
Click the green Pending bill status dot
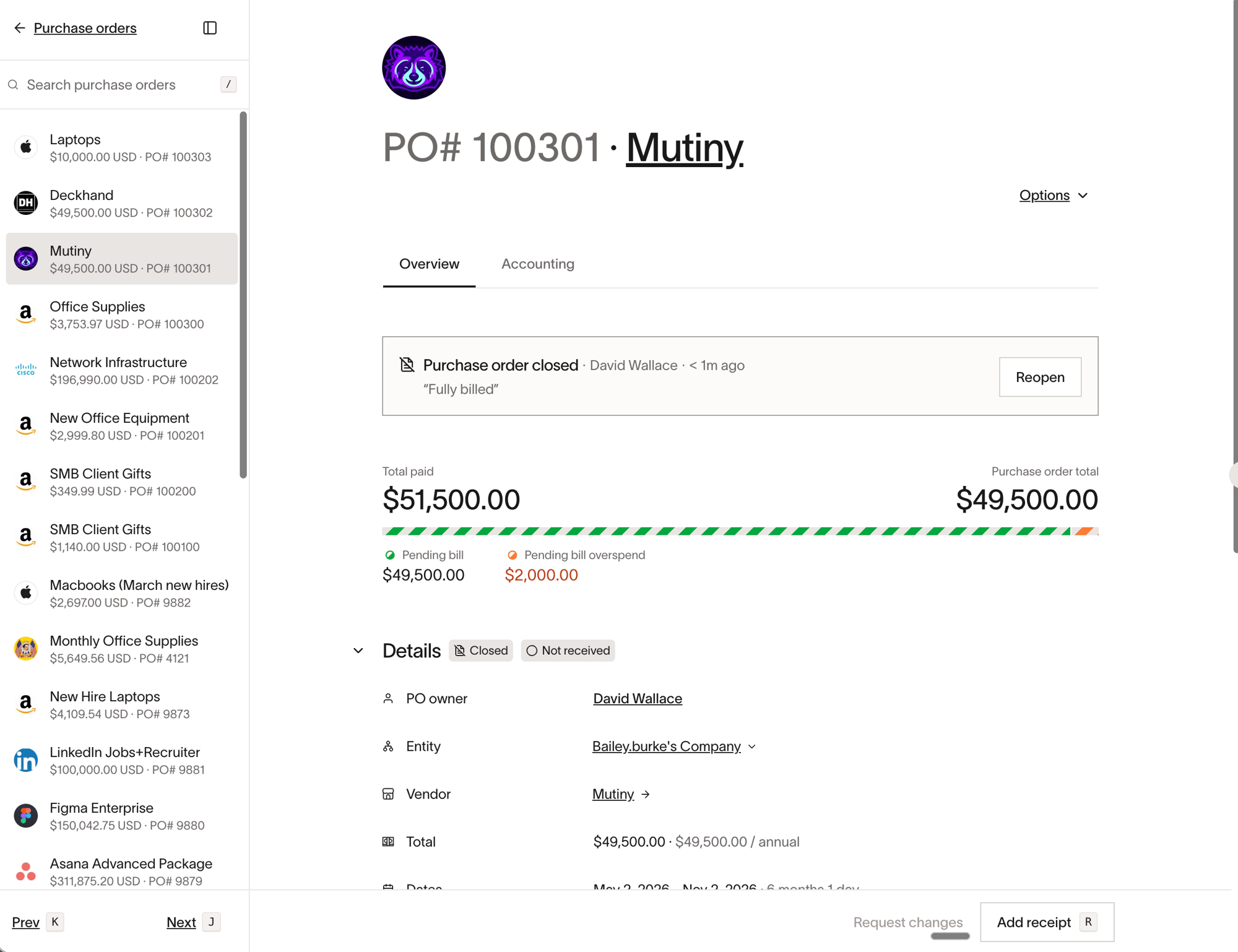390,555
